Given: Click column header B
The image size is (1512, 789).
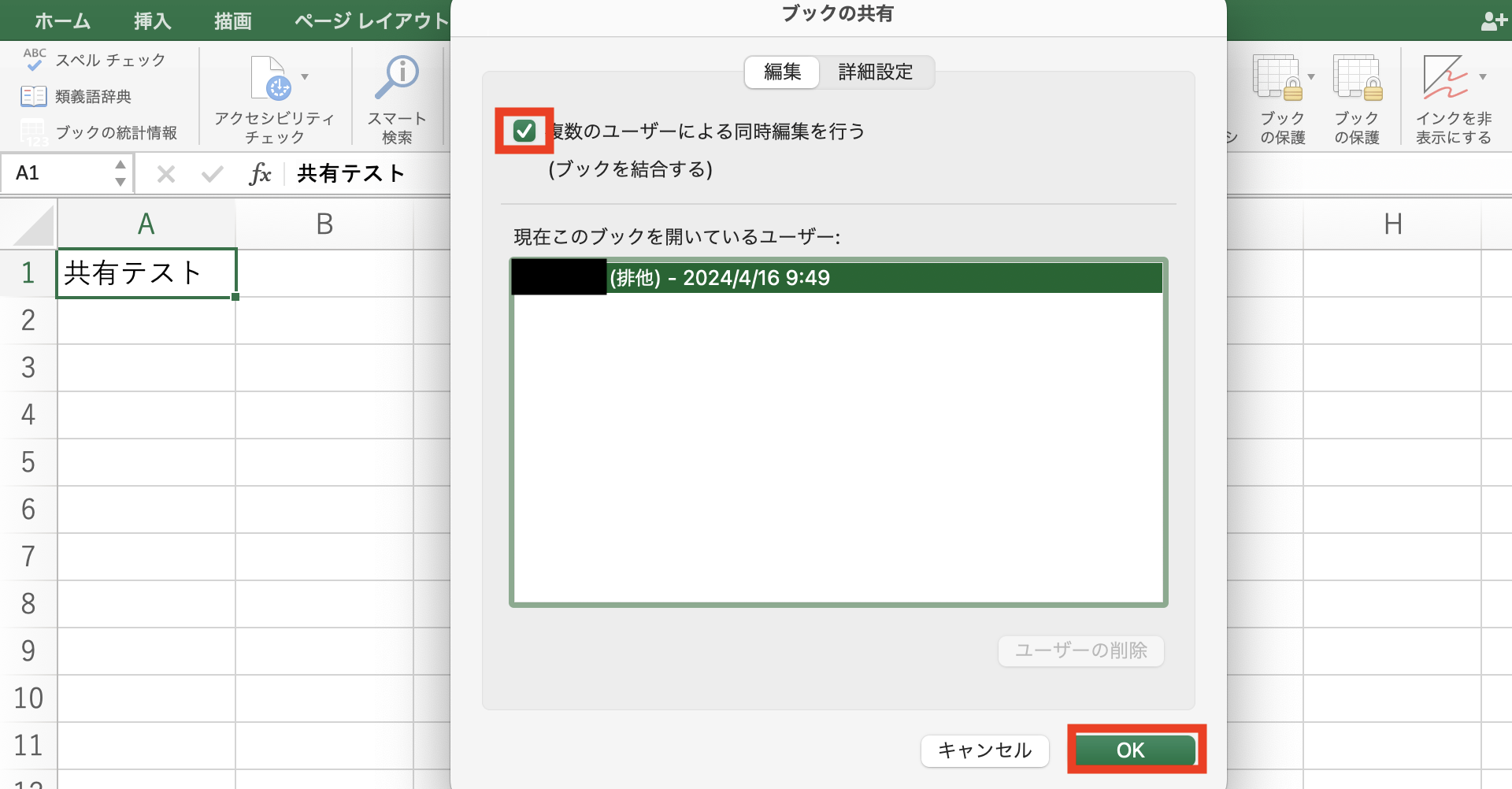Looking at the screenshot, I should pyautogui.click(x=324, y=224).
